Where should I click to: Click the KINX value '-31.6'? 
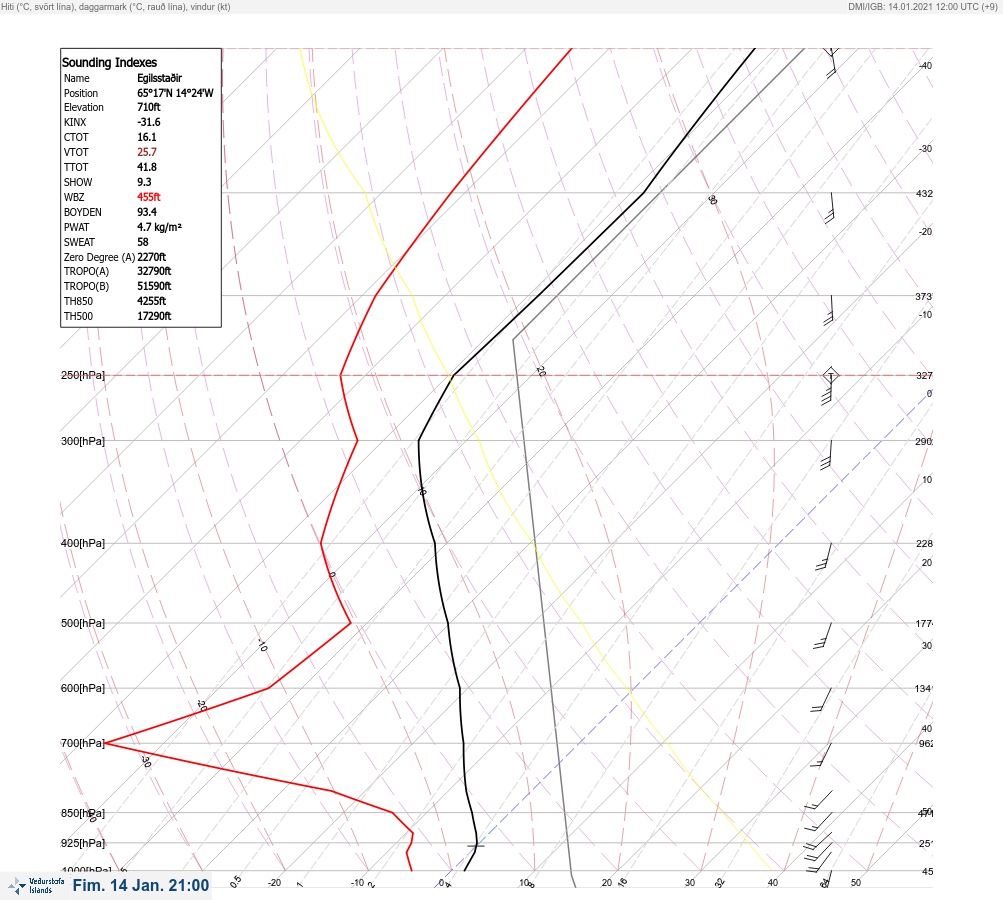tap(148, 122)
